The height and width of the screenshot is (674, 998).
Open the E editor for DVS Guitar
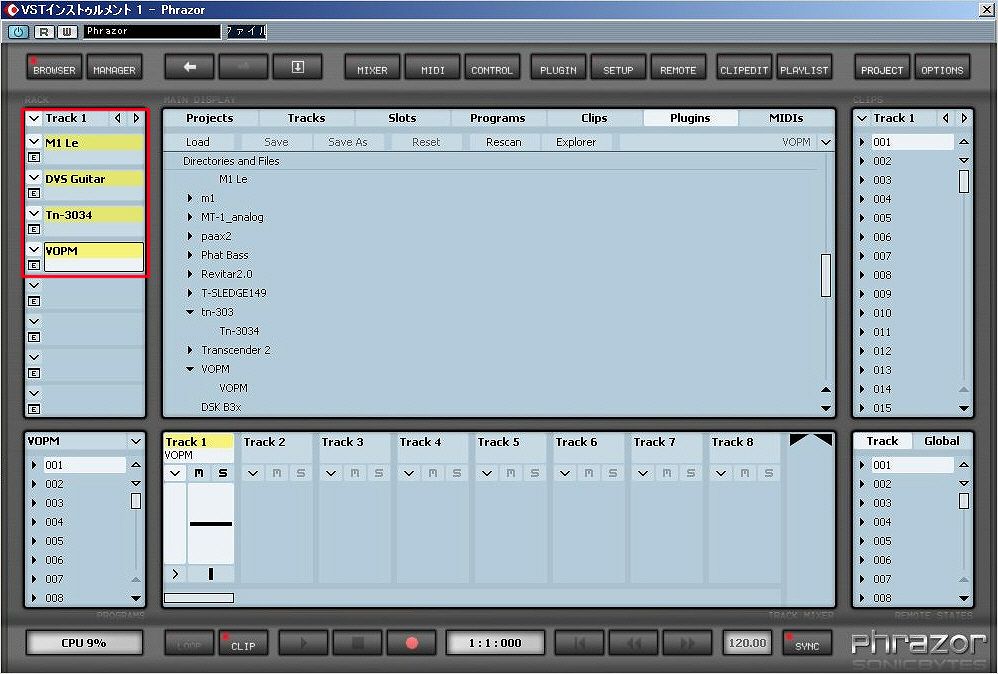click(x=34, y=193)
